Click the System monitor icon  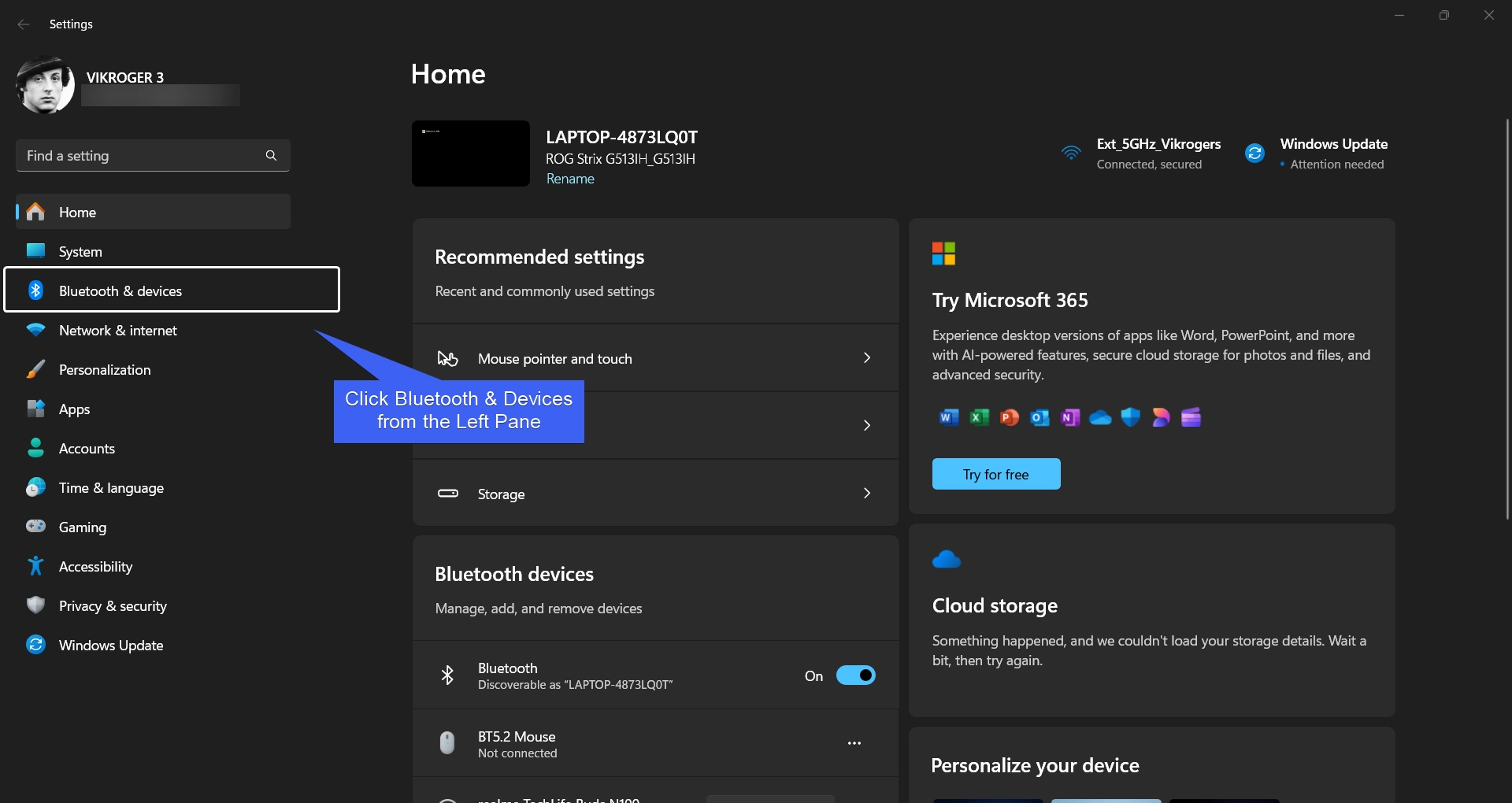click(35, 251)
